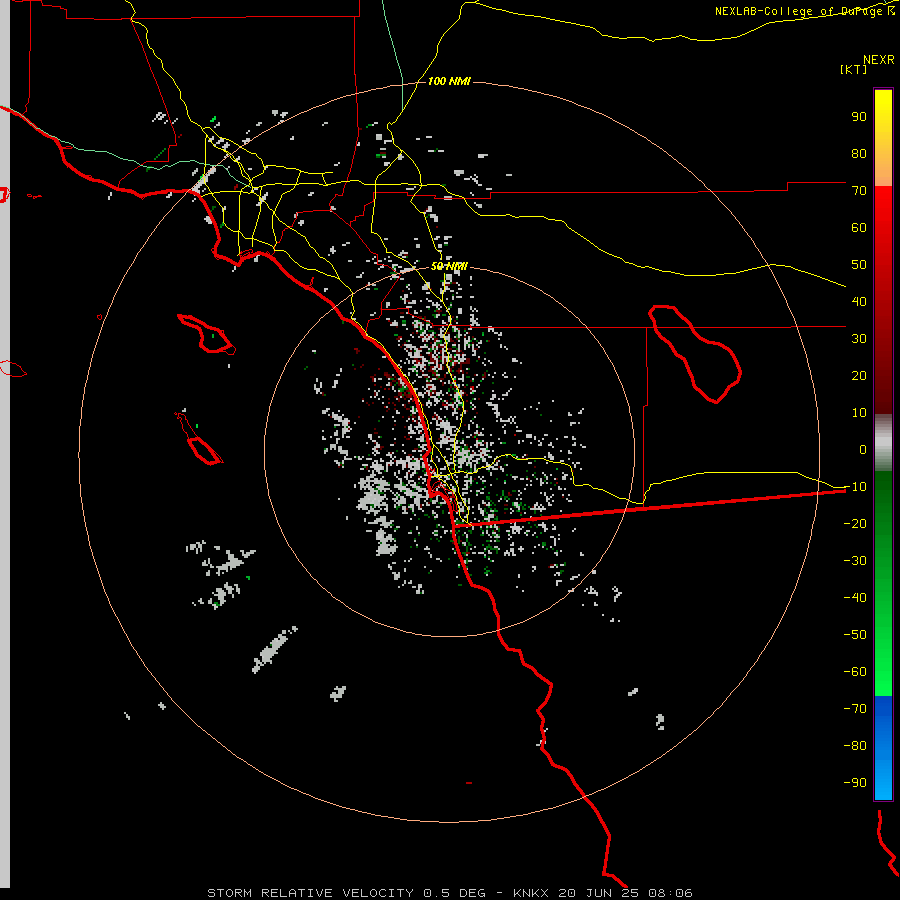Click the 50 knot scale value
This screenshot has width=900, height=900.
(x=859, y=265)
